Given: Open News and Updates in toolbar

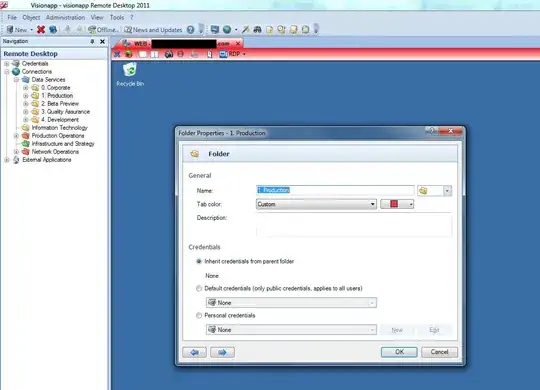Looking at the screenshot, I should click(x=153, y=30).
